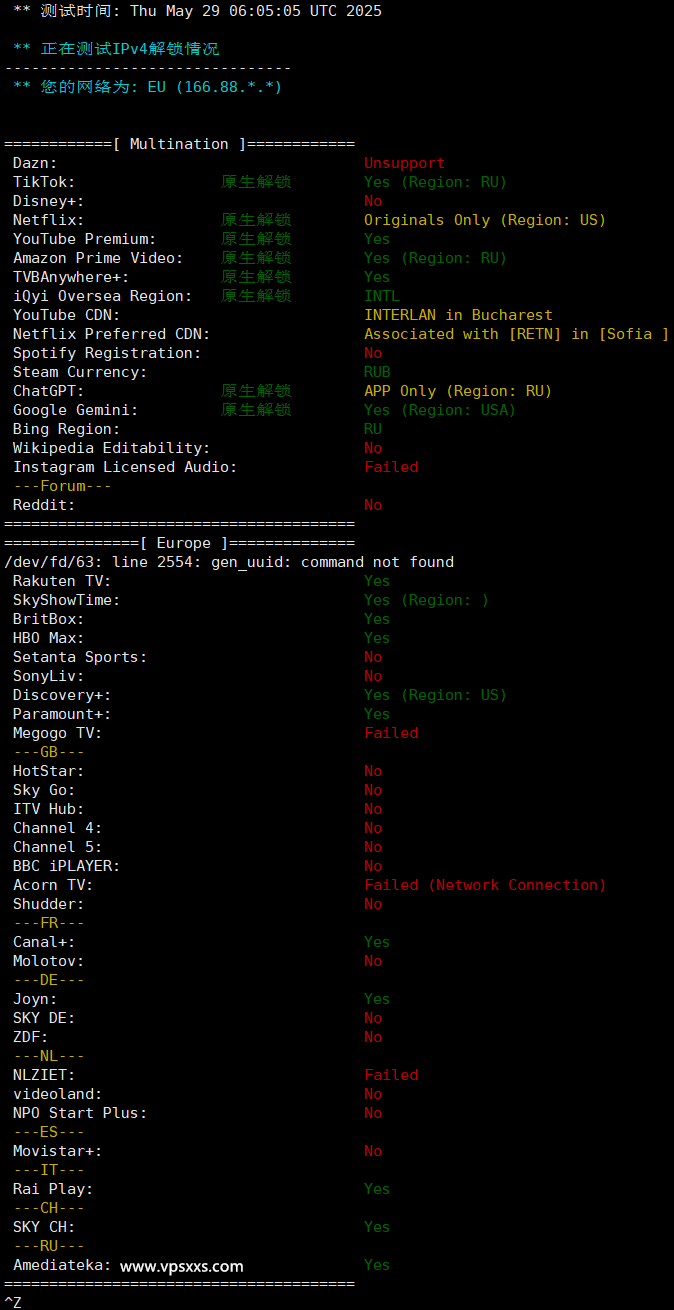Click the Google Gemini Region USA result
The image size is (674, 1310).
click(440, 410)
